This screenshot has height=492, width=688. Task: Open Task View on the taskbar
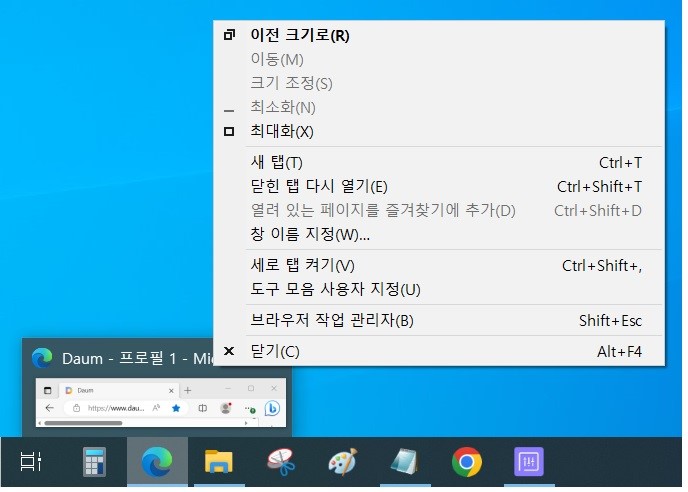31,462
